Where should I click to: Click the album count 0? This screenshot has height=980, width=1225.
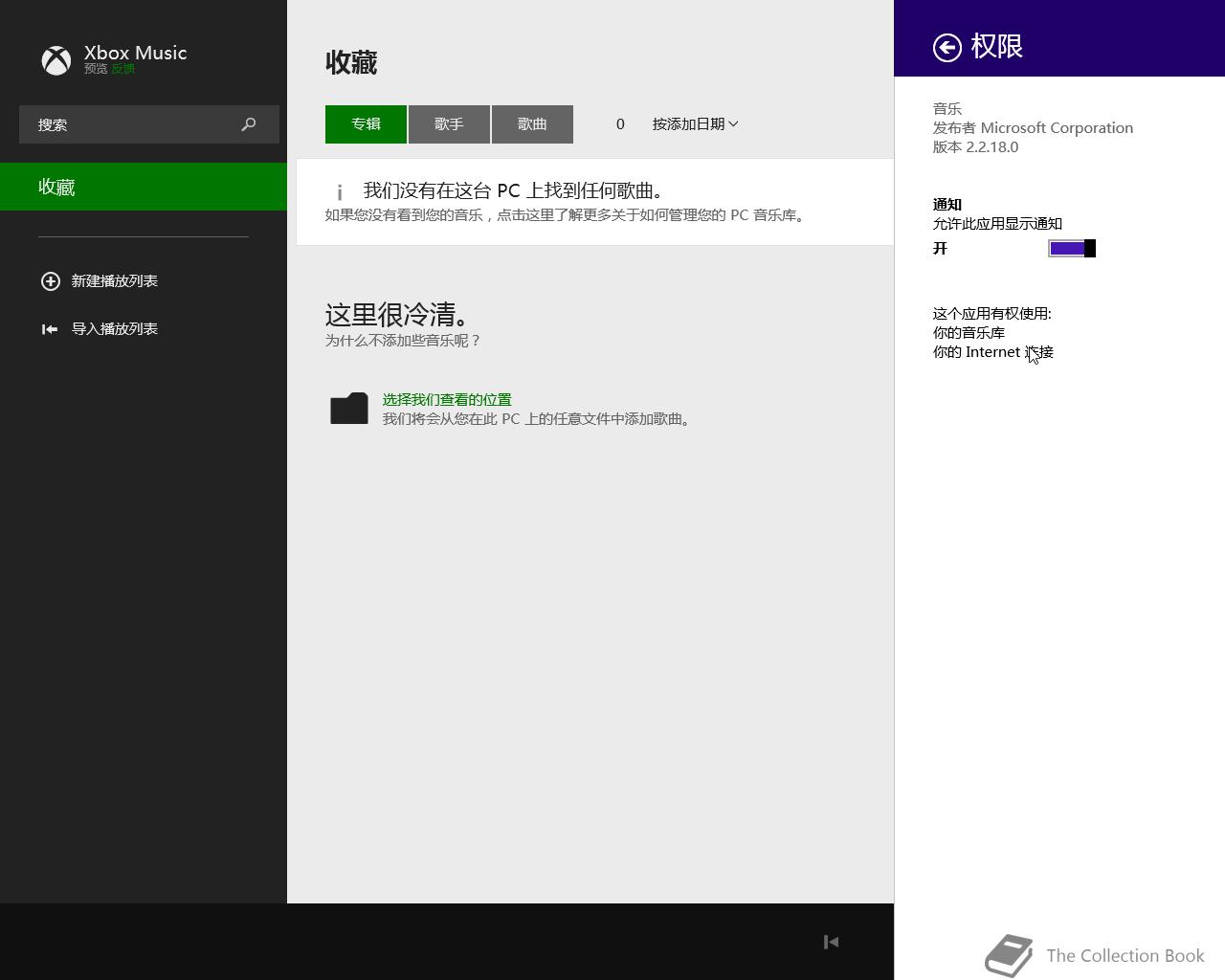620,124
